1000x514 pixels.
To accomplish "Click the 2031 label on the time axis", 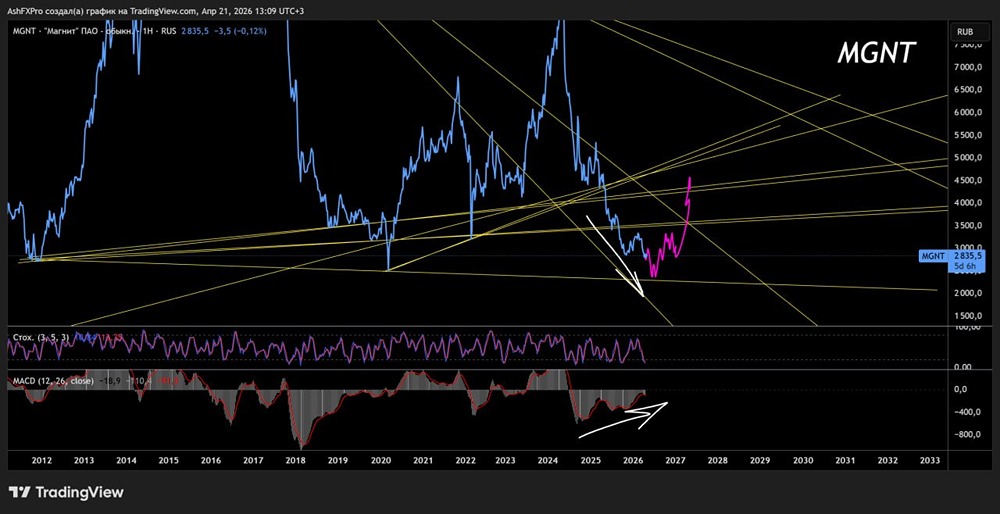I will [x=845, y=460].
